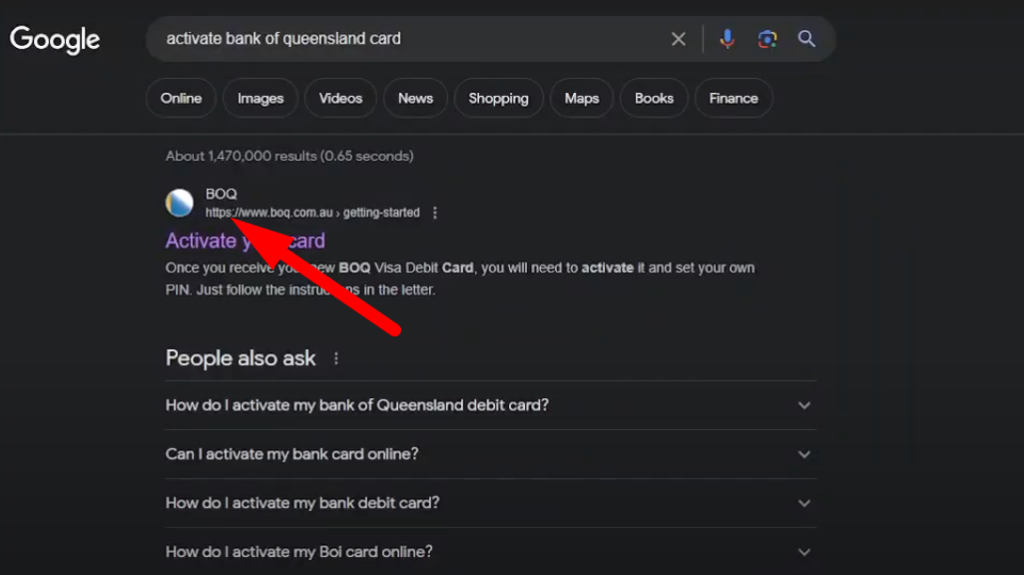Switch to the Images tab

(261, 98)
